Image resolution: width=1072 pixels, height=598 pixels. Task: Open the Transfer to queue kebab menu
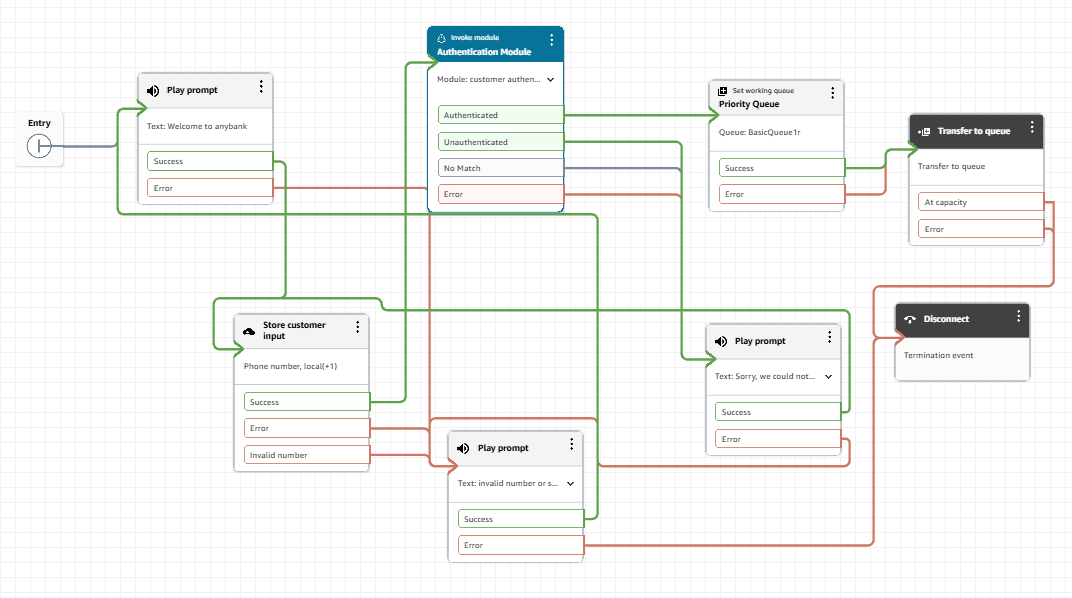[1031, 127]
